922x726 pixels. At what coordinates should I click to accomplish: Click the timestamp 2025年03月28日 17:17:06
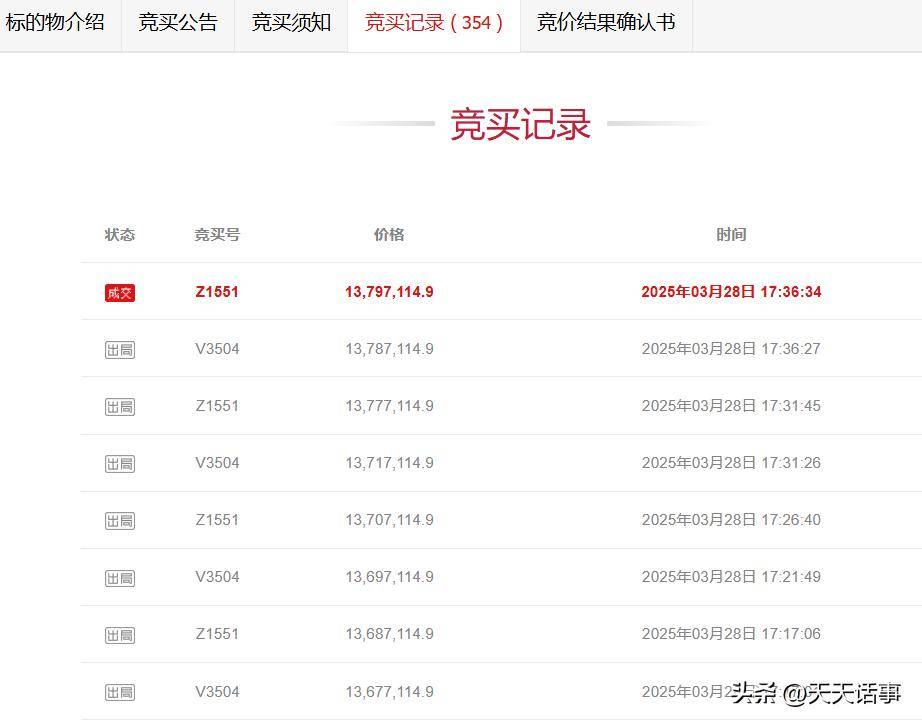click(x=731, y=634)
